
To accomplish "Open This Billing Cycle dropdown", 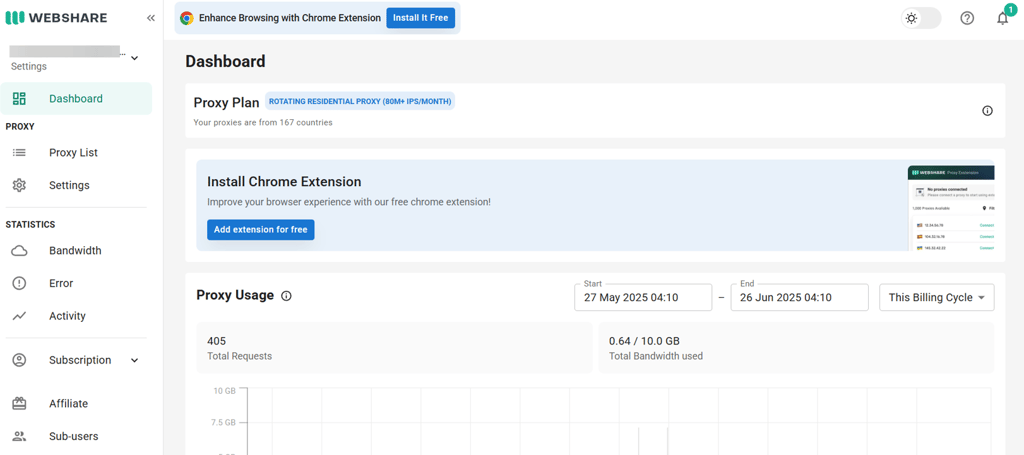I will 937,298.
